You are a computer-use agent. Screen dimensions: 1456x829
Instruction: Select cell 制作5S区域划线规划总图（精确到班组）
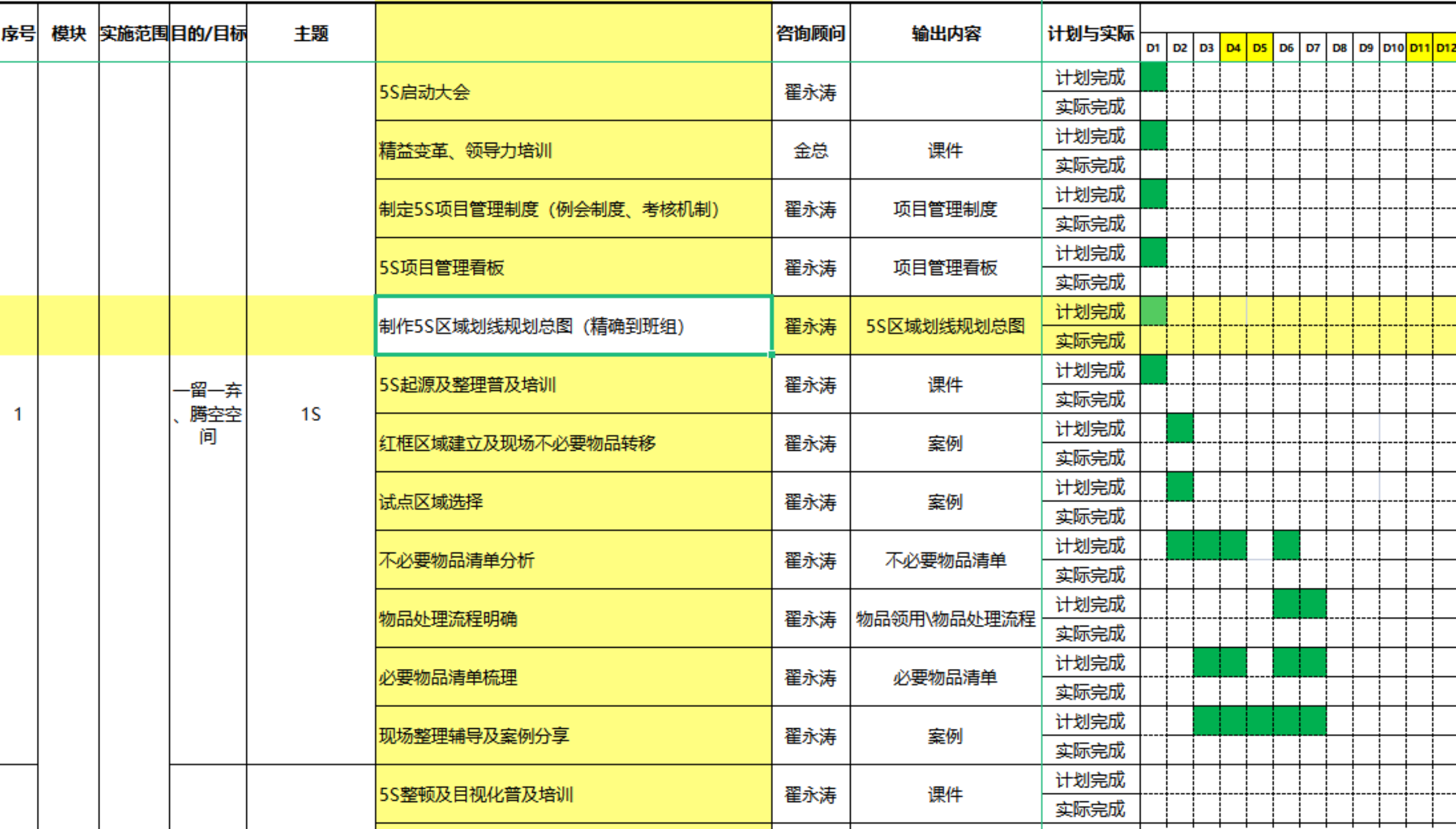click(x=573, y=326)
